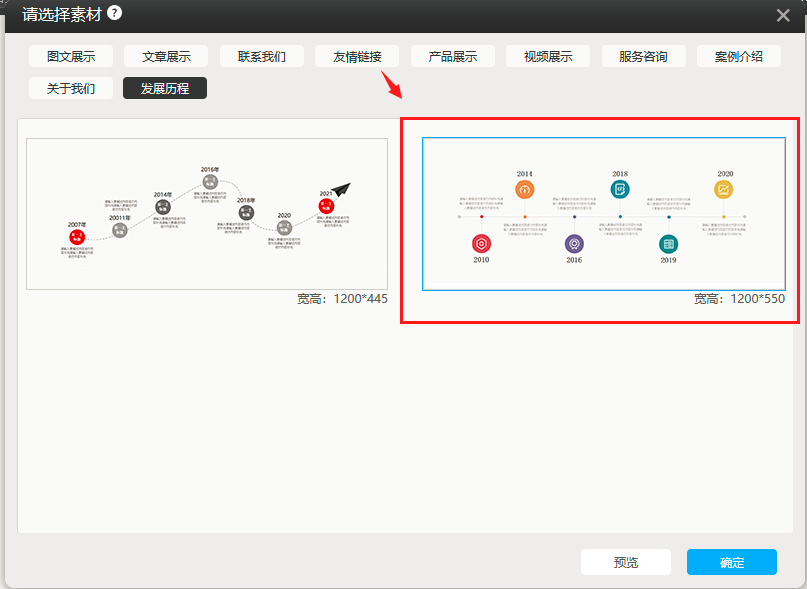The height and width of the screenshot is (589, 807).
Task: Click the paper plane icon in left template
Action: (342, 188)
